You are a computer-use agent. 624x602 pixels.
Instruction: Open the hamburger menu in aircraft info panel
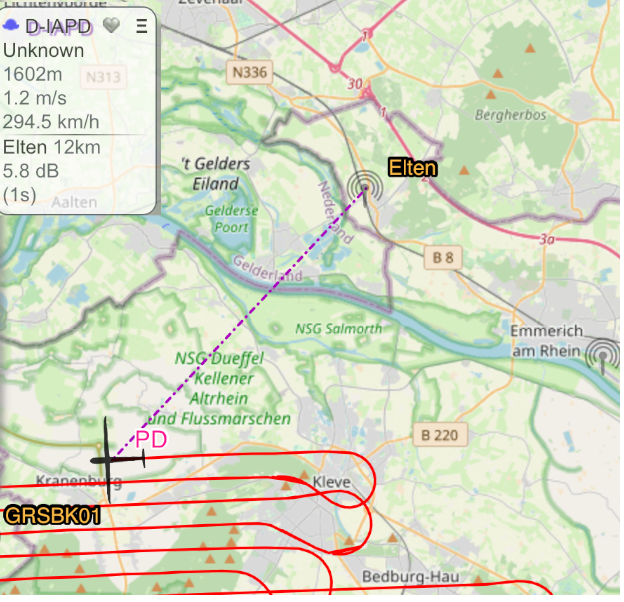142,26
